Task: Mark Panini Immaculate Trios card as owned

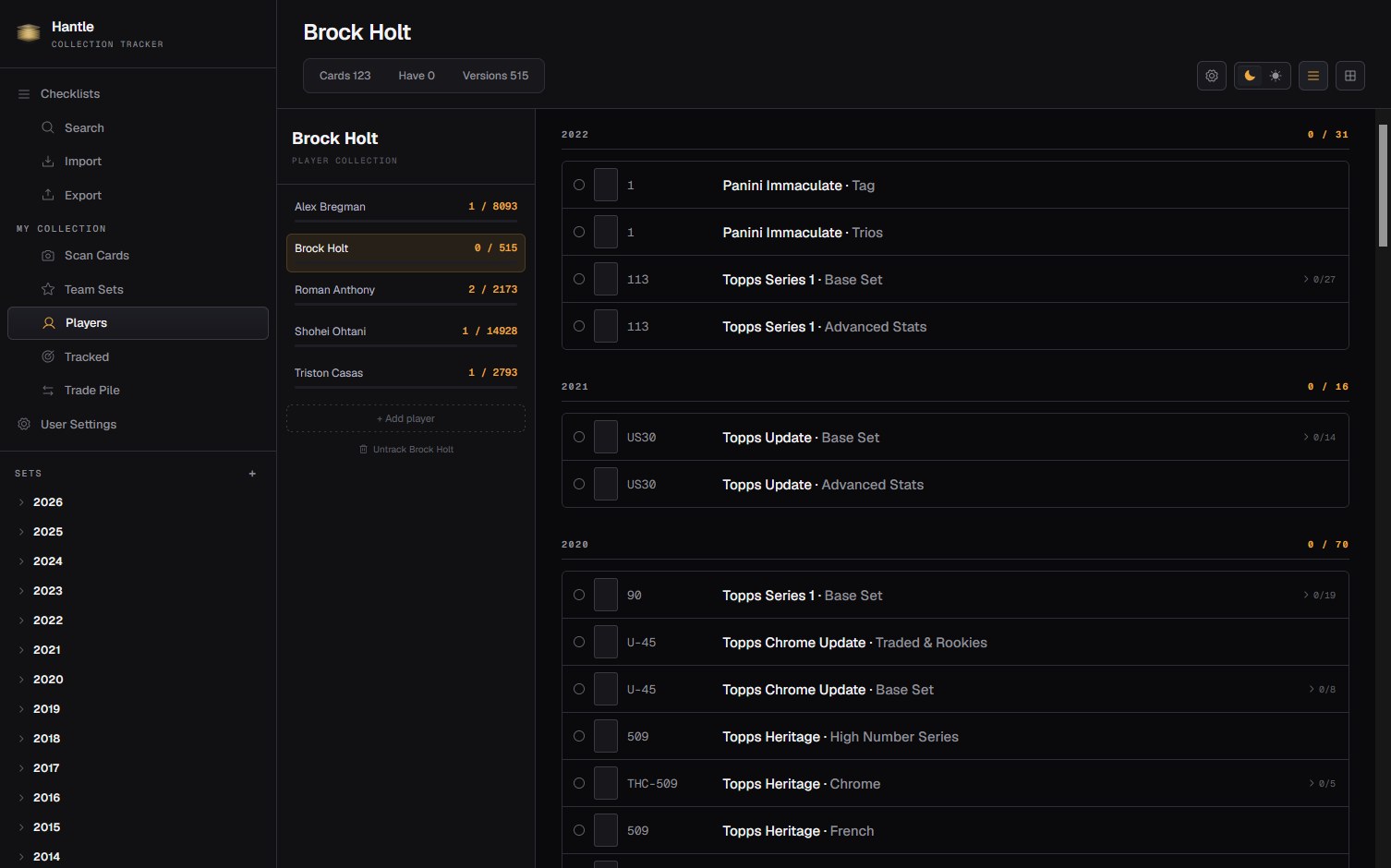Action: tap(579, 232)
